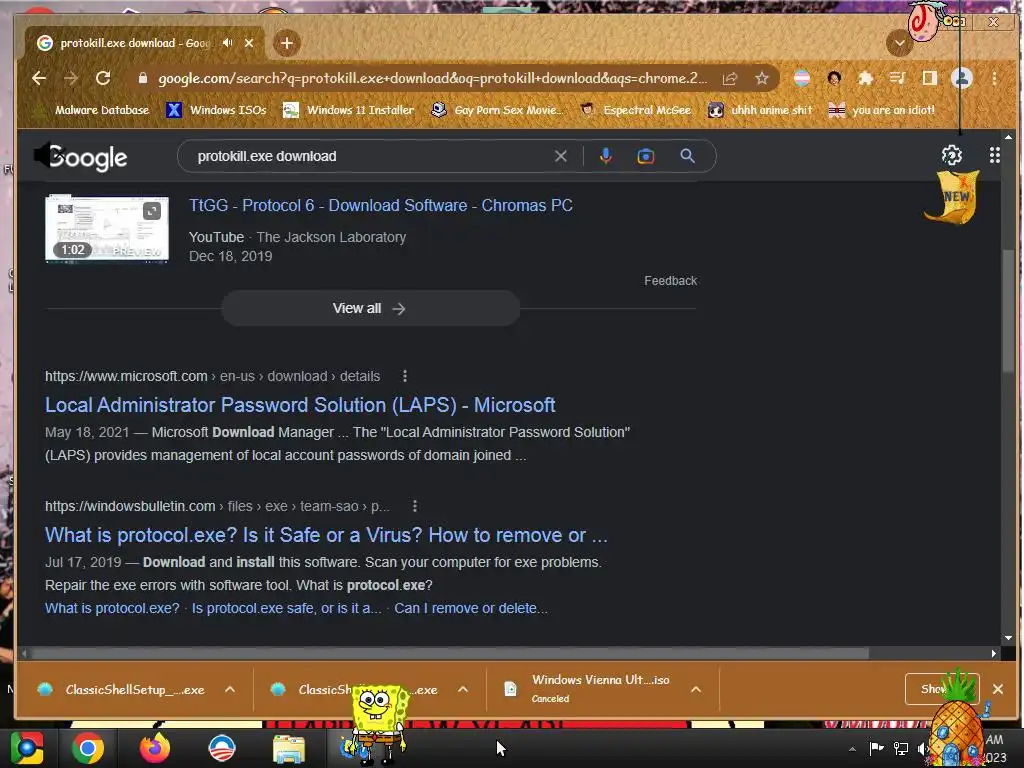Viewport: 1024px width, 768px height.
Task: Go back to the previous page
Action: point(39,78)
